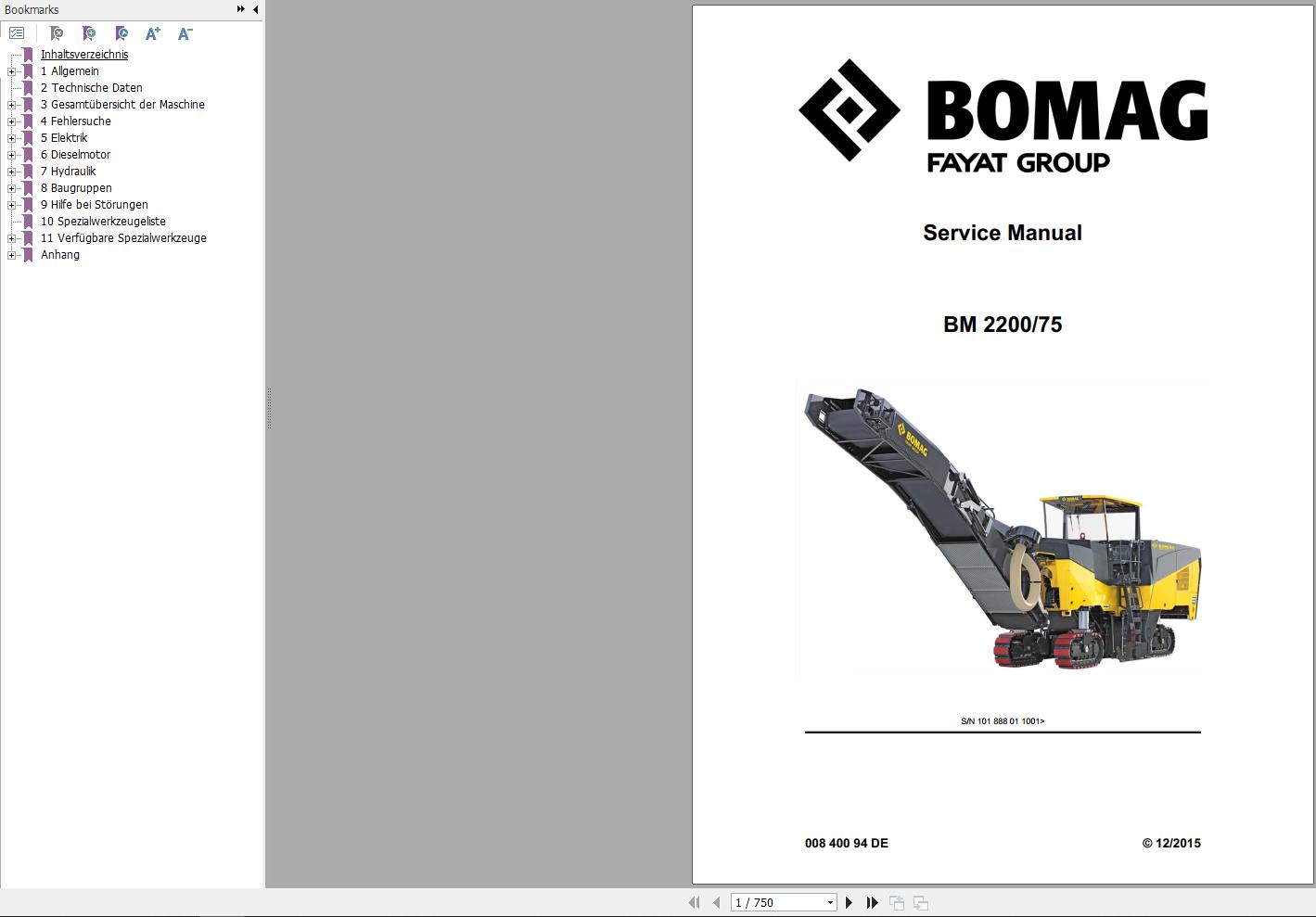This screenshot has width=1316, height=917.
Task: Click the 'Bookmarks' panel title
Action: point(32,9)
